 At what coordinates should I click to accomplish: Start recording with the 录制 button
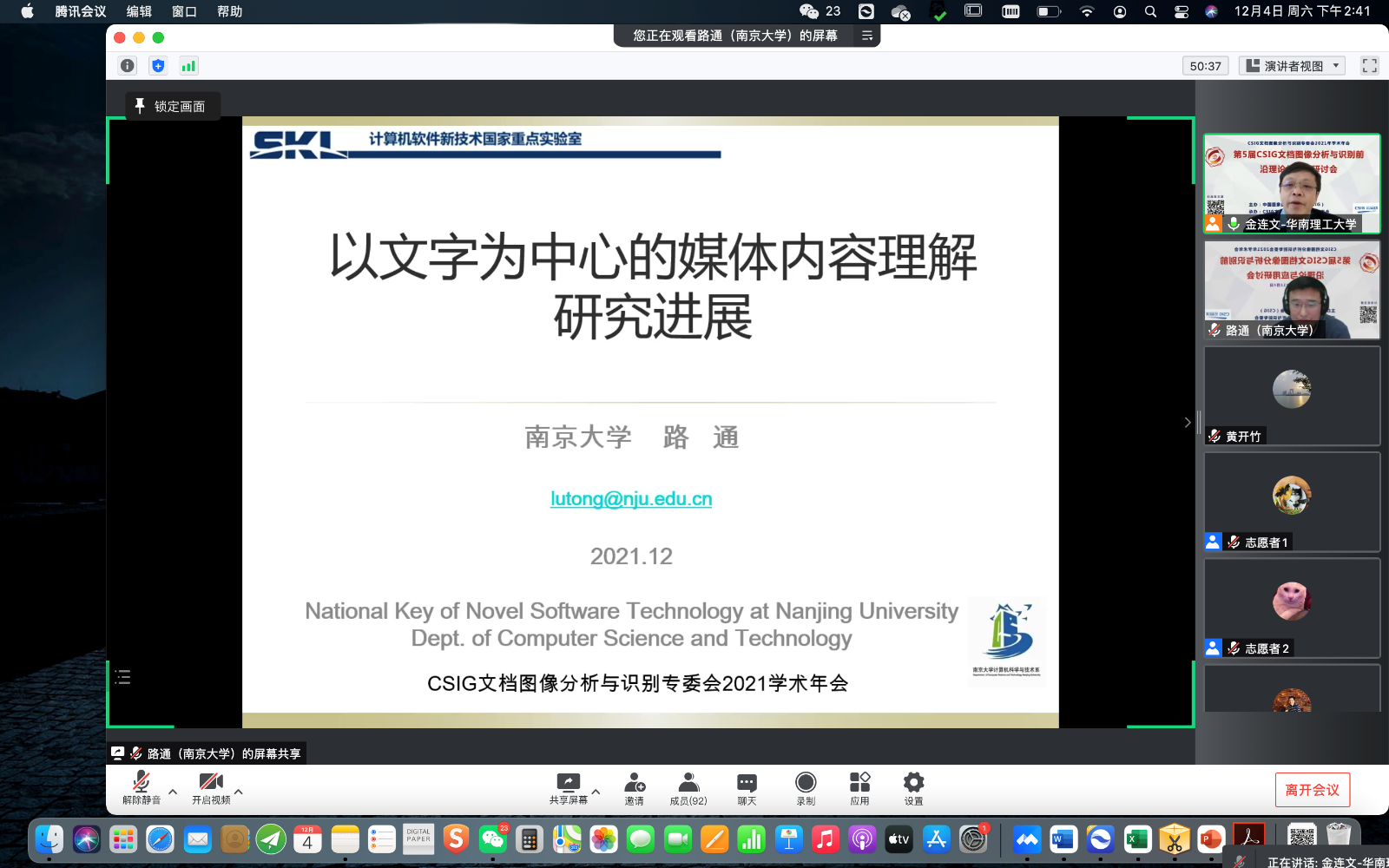point(806,789)
